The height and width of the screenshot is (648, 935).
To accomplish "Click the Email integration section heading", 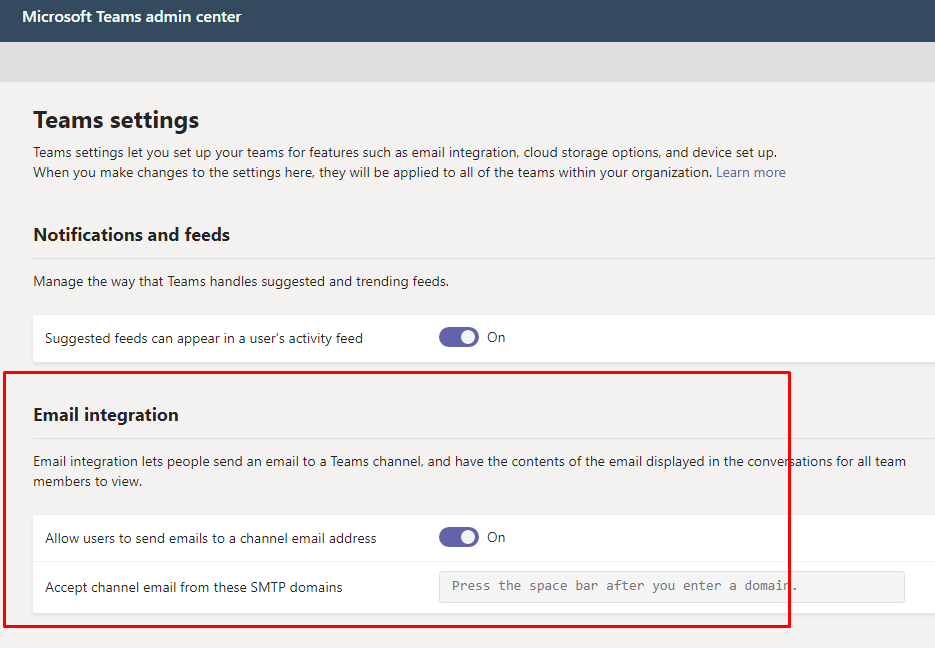I will coord(106,414).
